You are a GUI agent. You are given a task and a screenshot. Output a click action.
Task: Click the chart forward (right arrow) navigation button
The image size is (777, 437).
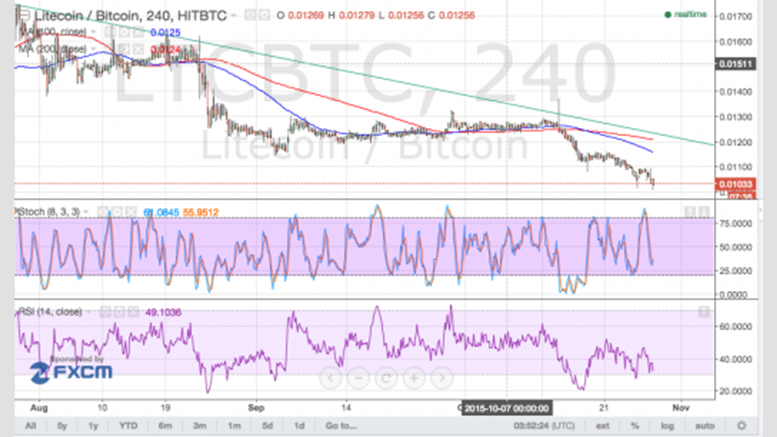point(442,378)
